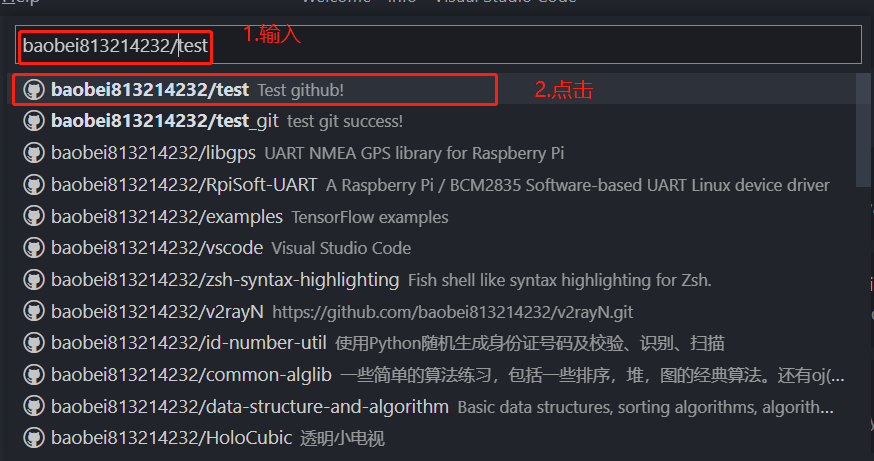Click 'test git success!' description text
The image size is (874, 461).
tap(345, 122)
